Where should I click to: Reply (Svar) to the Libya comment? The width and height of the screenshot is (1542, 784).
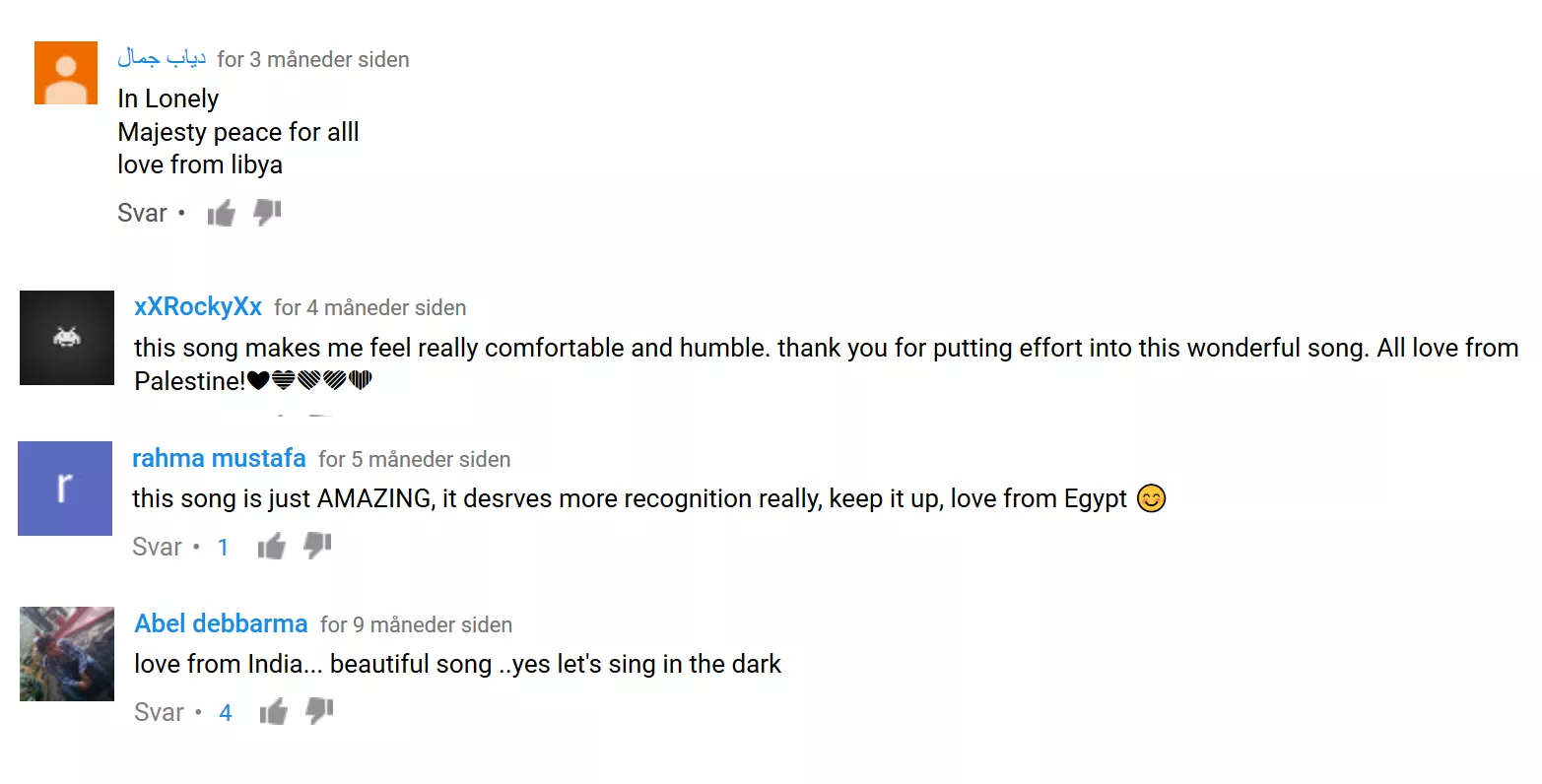[x=142, y=213]
